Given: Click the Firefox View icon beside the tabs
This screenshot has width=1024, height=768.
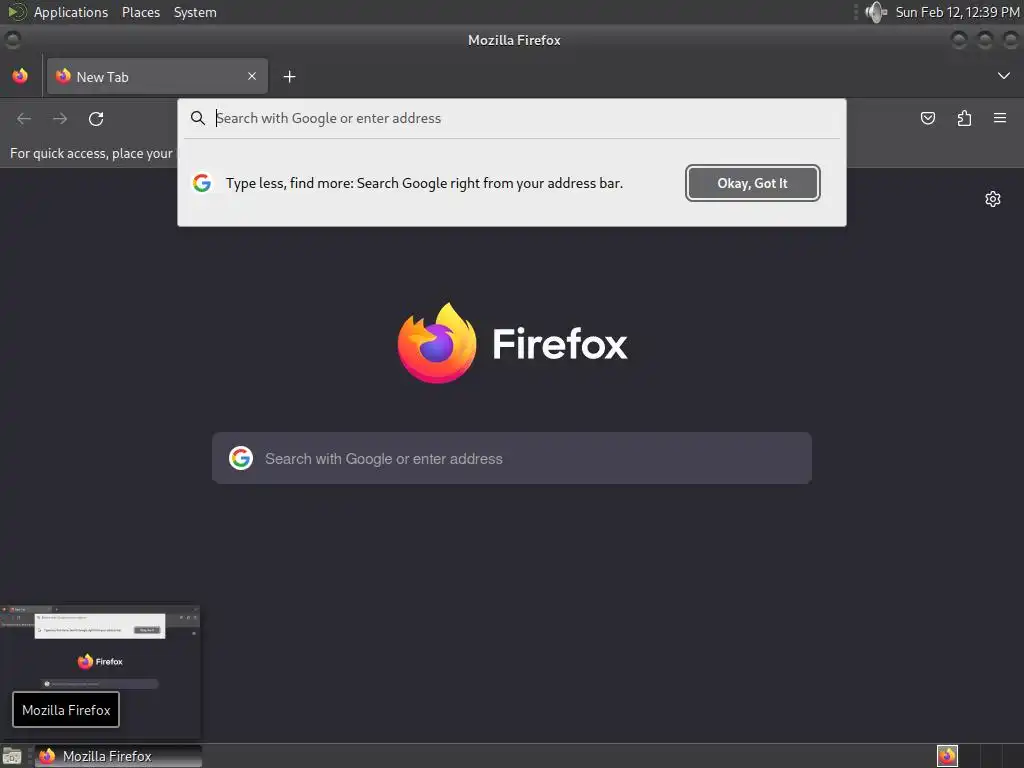Looking at the screenshot, I should (20, 76).
